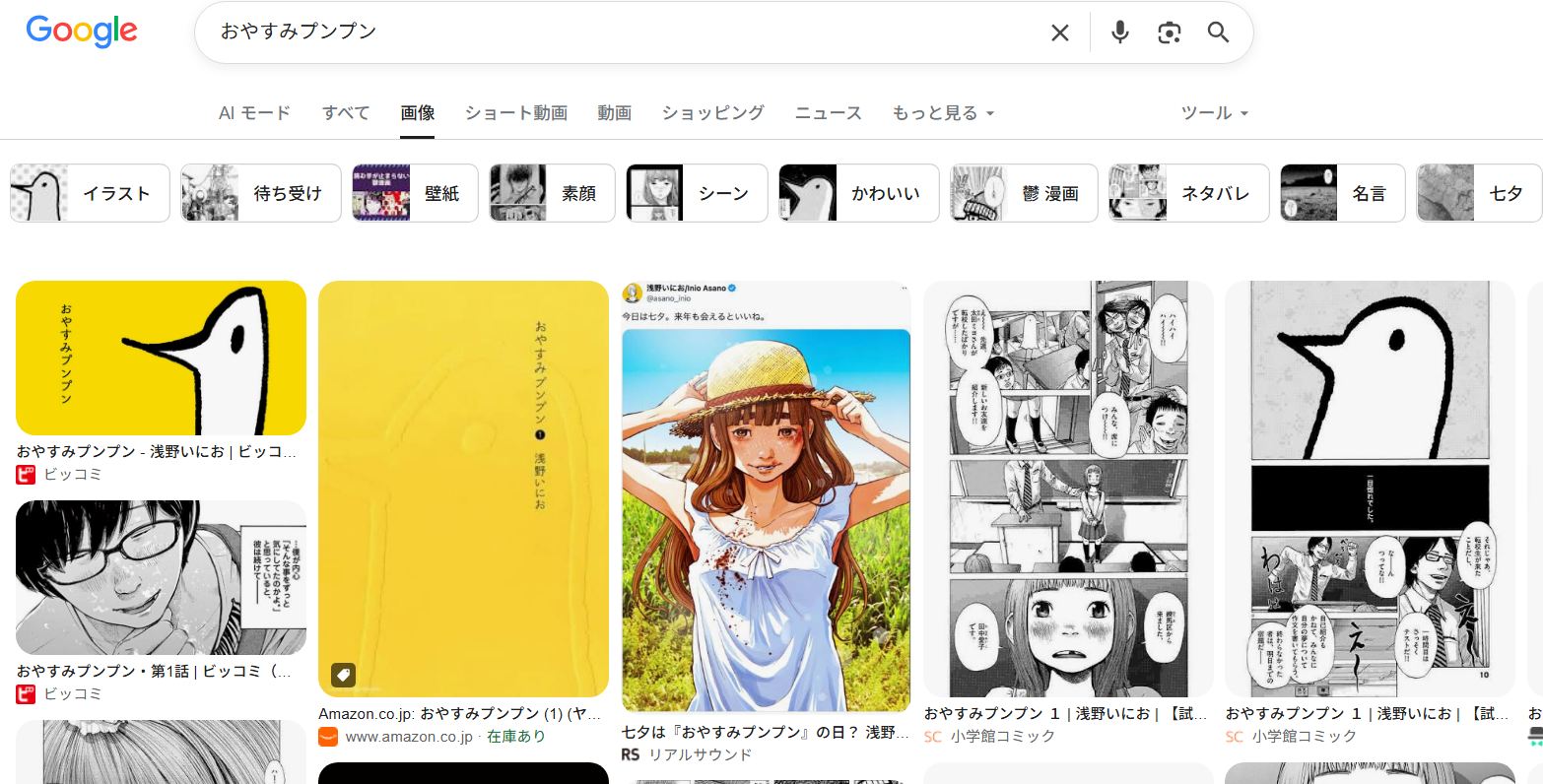Screen dimensions: 1543x784
Task: Apply the 鬱 漫画 filter chip
Action: tap(1024, 193)
